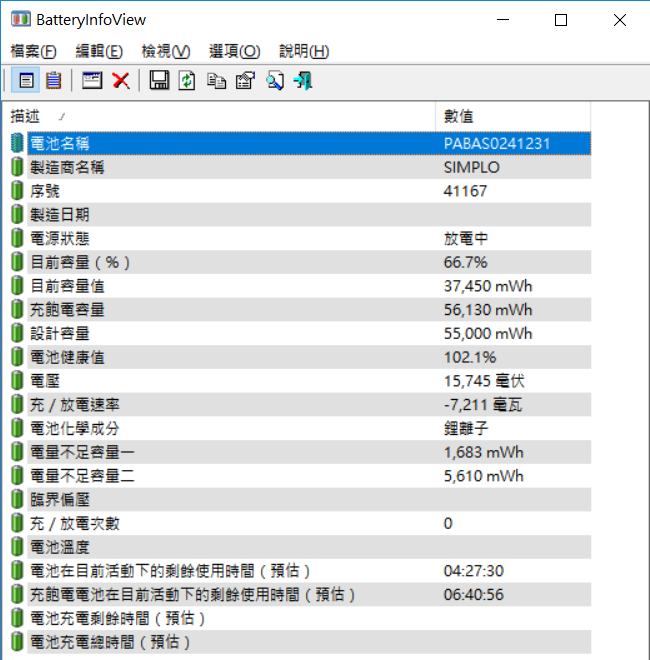Select the 製造日期 row
The image size is (650, 660).
[301, 215]
